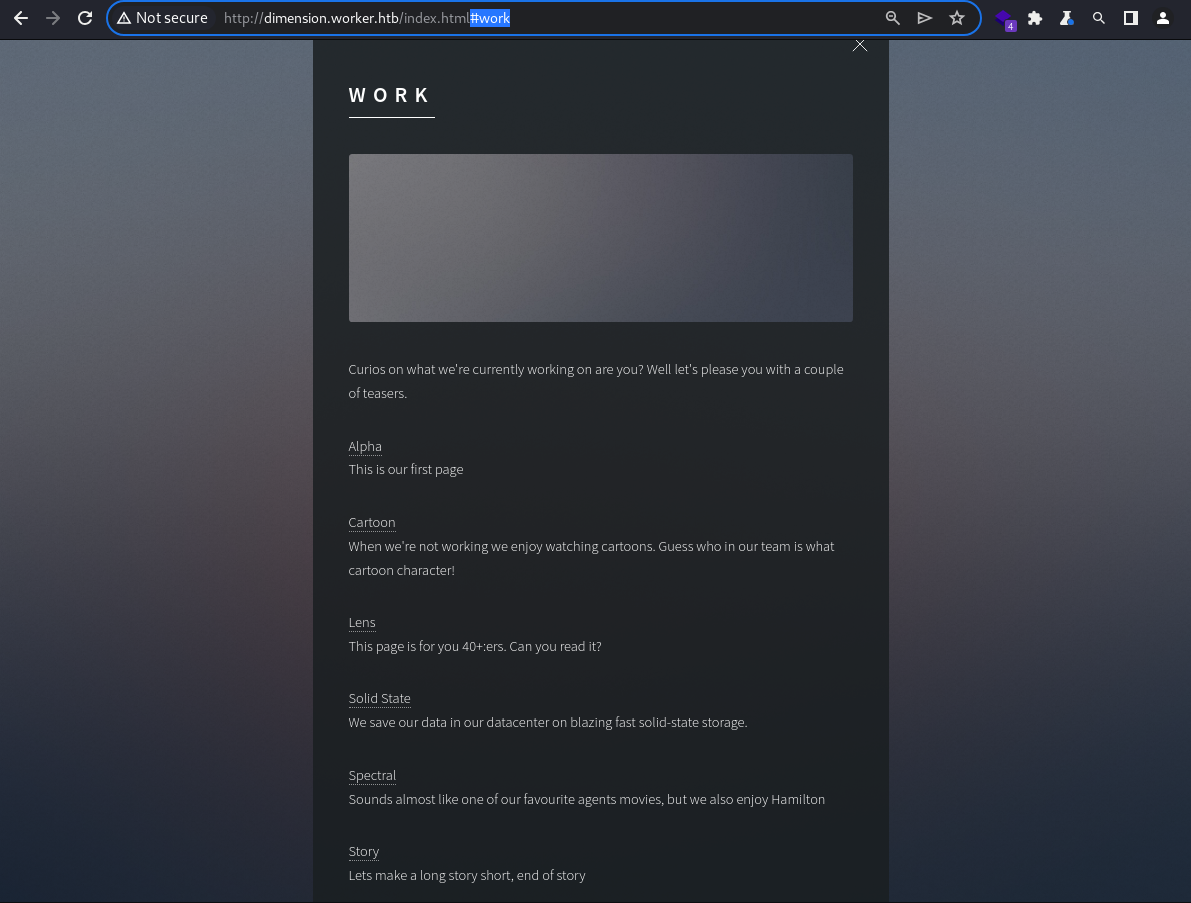
Task: Go back to the previous page
Action: 21,18
